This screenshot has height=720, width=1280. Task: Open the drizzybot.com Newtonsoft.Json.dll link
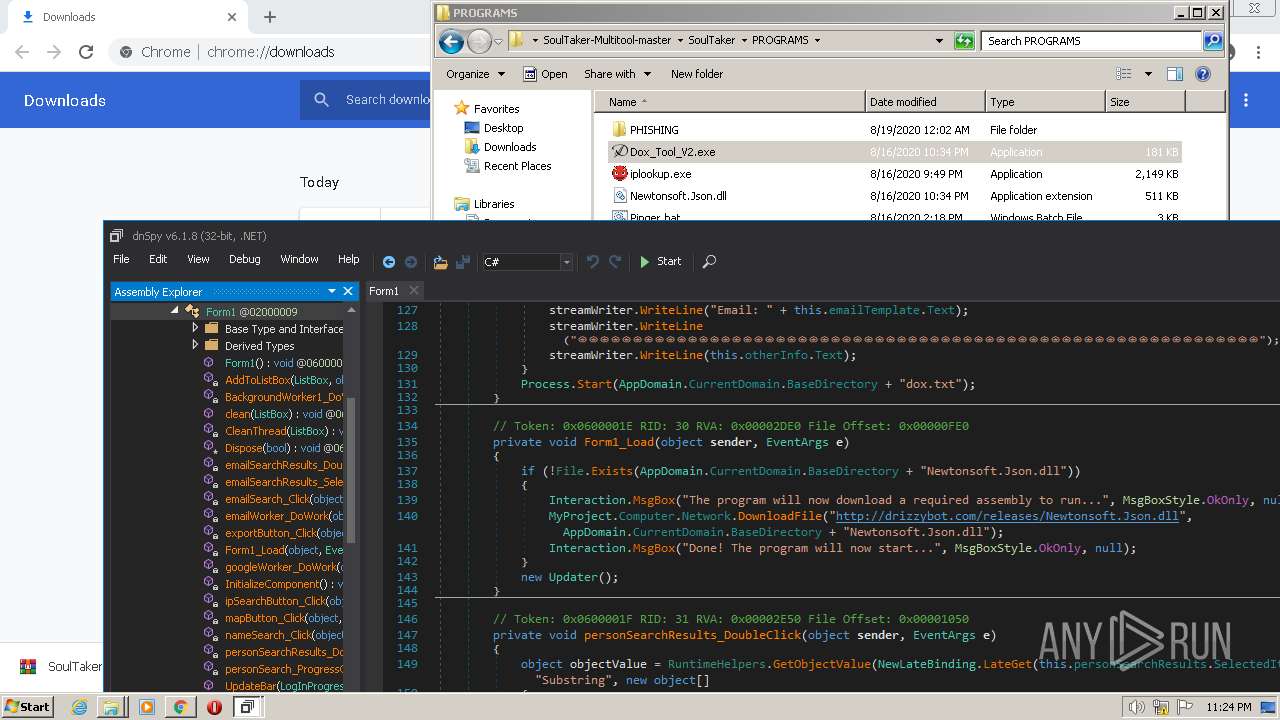1007,516
